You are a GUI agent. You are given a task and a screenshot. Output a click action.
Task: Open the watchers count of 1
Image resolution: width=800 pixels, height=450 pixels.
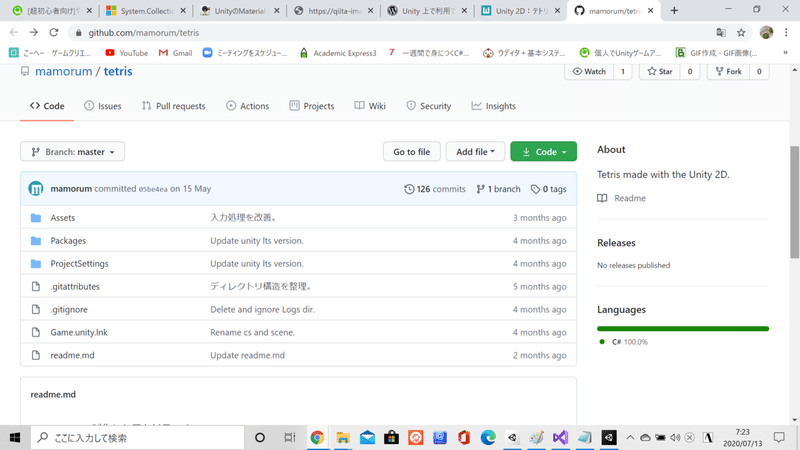point(623,71)
